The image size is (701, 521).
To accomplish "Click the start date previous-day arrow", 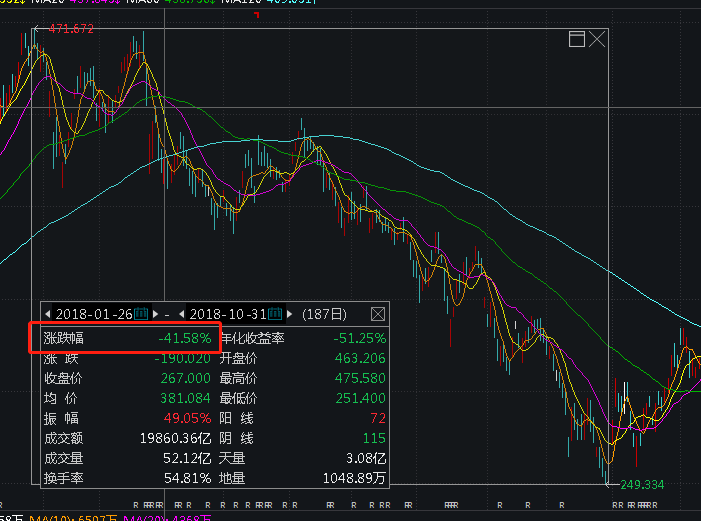I will pos(48,313).
